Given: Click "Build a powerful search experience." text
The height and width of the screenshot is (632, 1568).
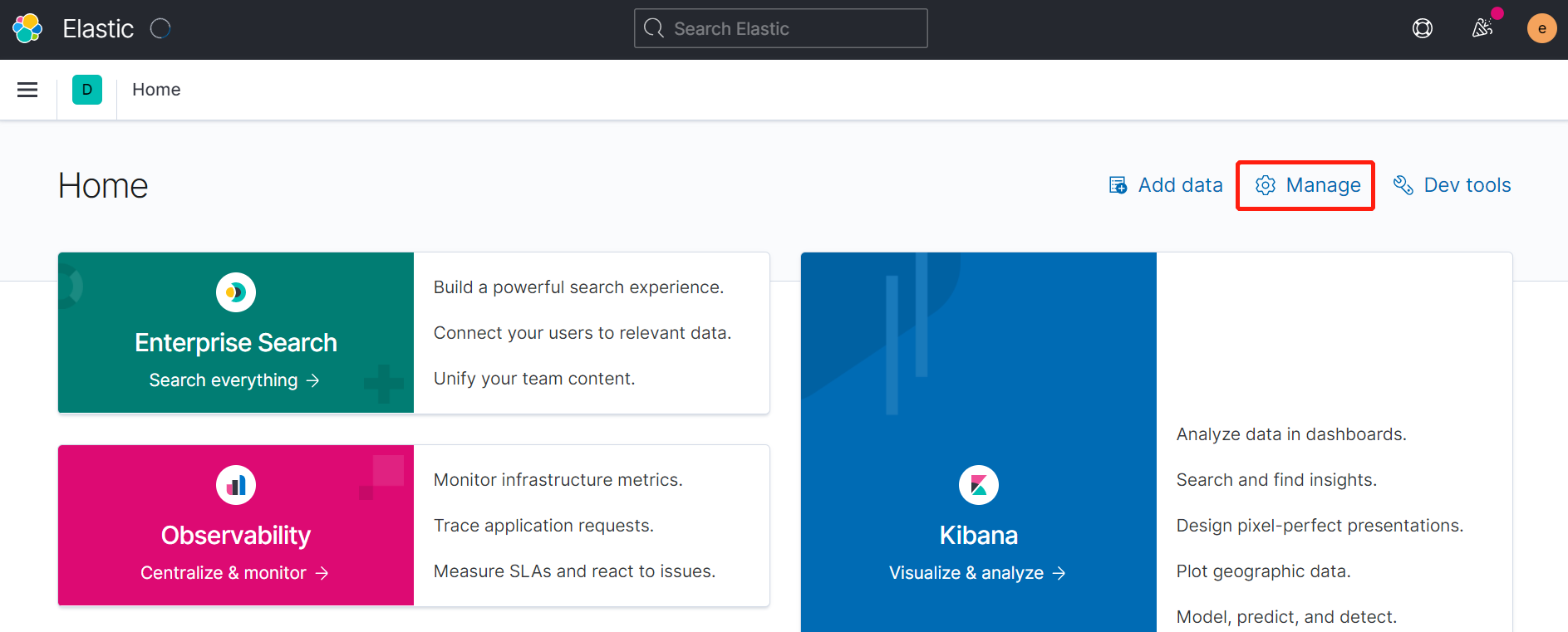Looking at the screenshot, I should tap(579, 287).
